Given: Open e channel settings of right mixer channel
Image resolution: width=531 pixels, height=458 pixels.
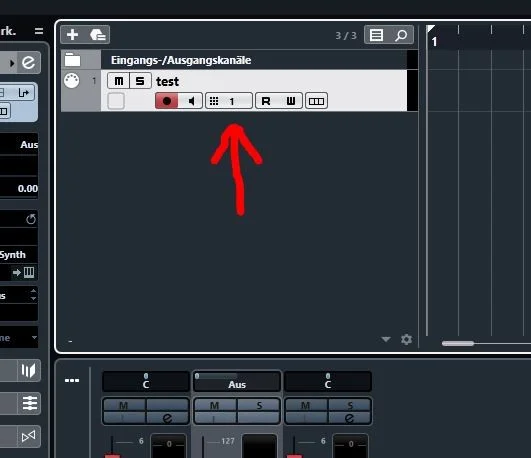Looking at the screenshot, I should pyautogui.click(x=350, y=418).
